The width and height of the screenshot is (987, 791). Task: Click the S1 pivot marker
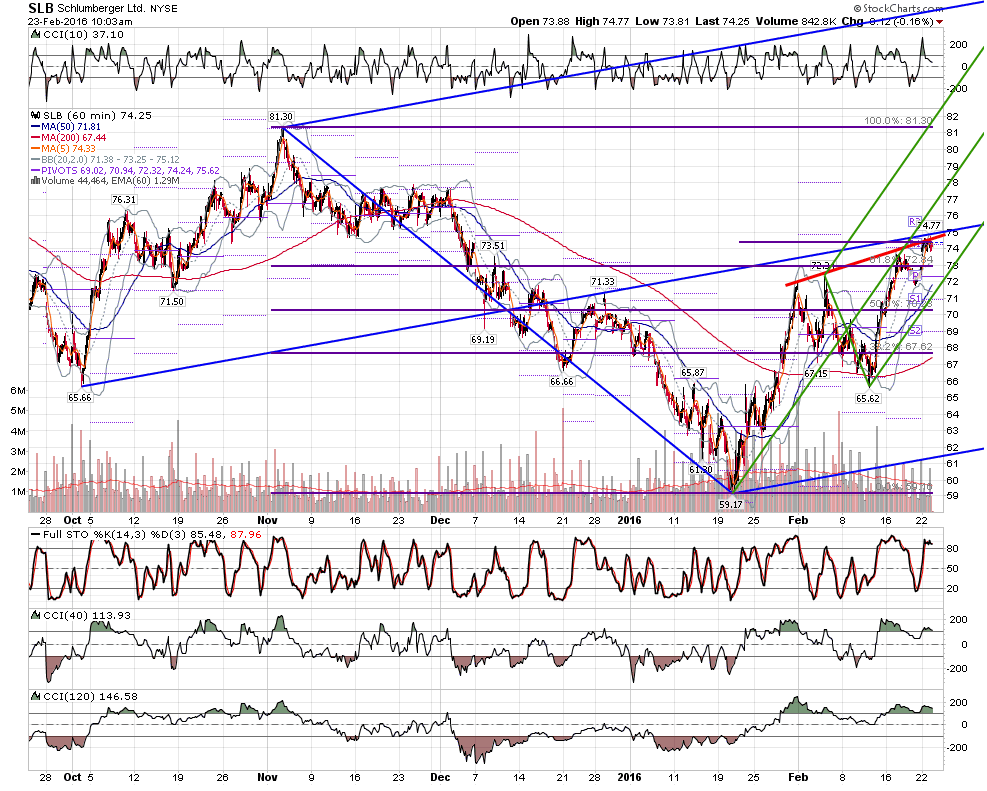(915, 298)
